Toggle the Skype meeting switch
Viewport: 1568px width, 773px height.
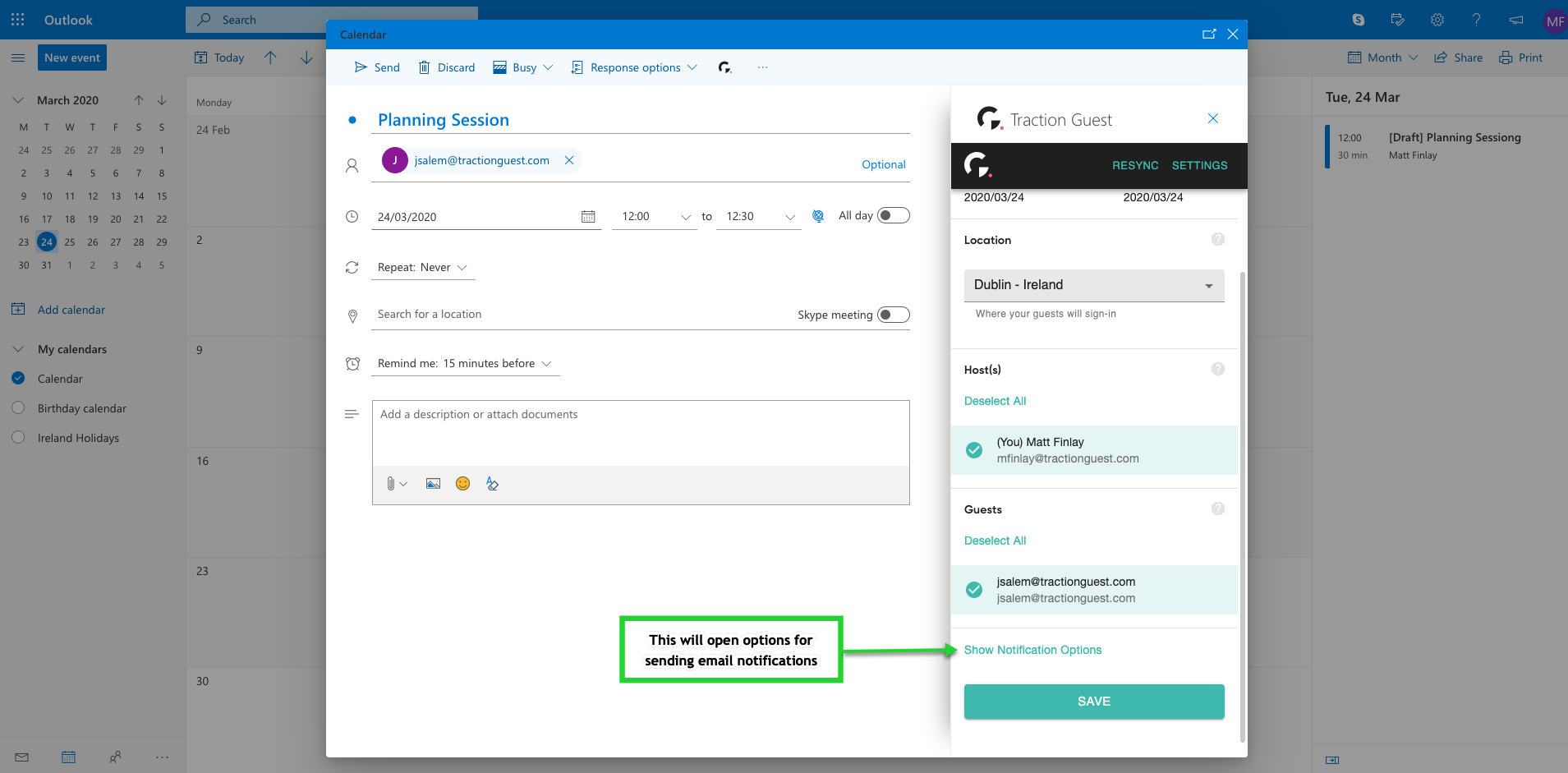coord(894,315)
